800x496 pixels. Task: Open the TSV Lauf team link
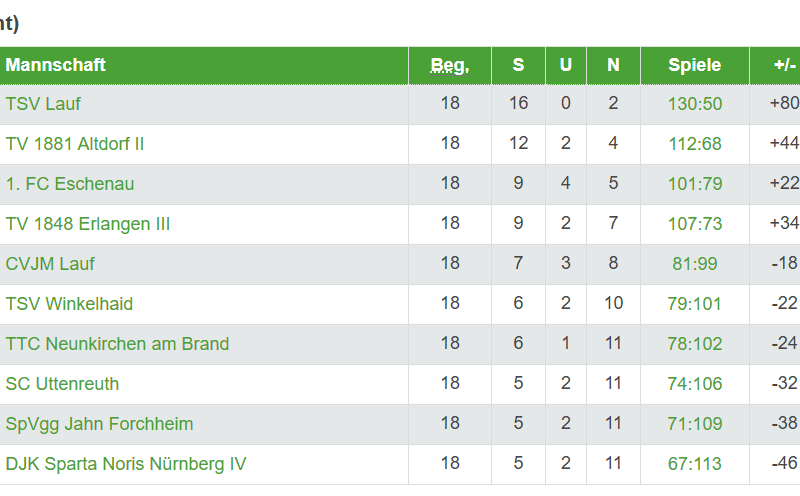coord(43,104)
